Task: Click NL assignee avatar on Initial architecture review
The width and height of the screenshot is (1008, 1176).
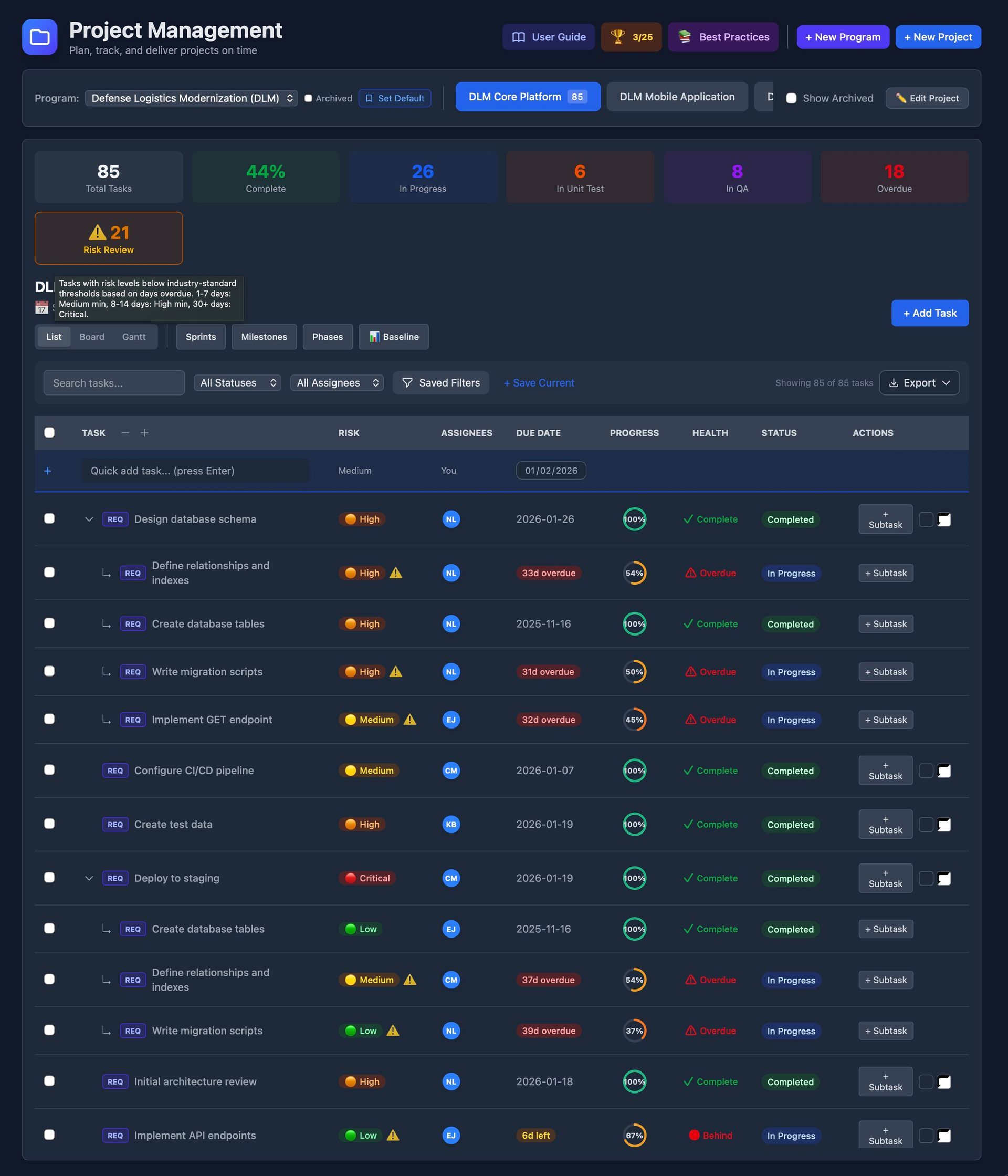Action: click(451, 1082)
